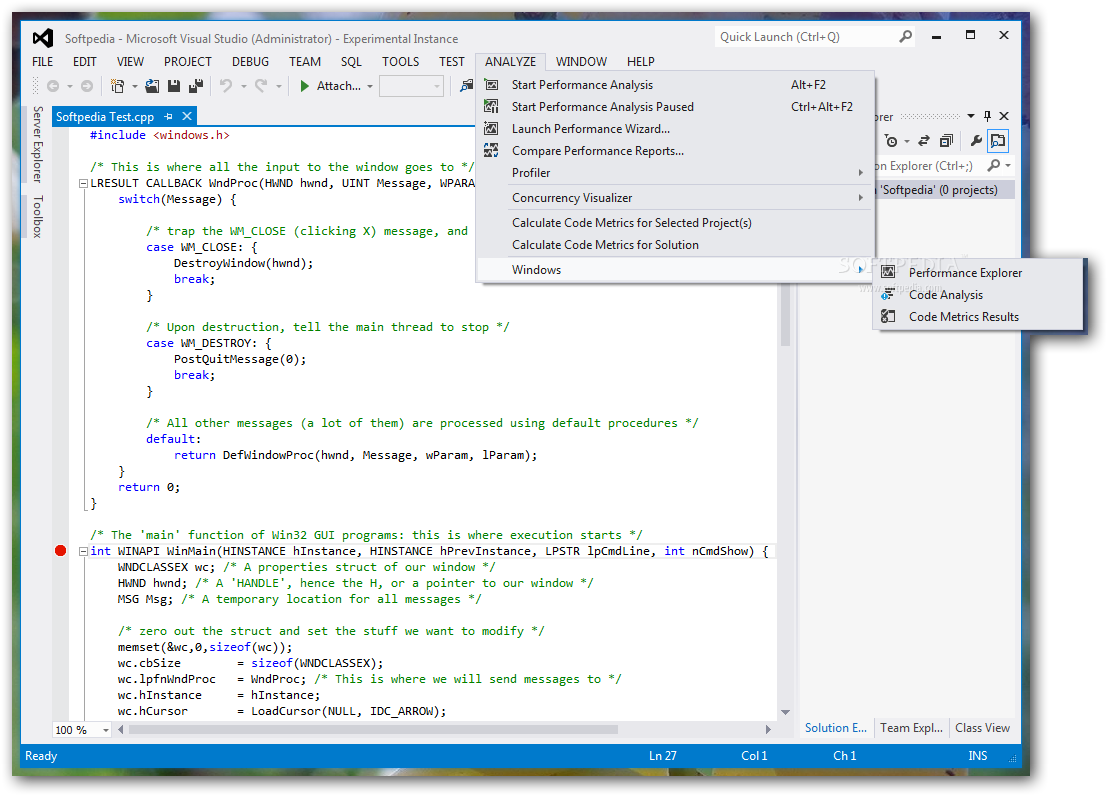Image resolution: width=1108 pixels, height=796 pixels.
Task: Open the FILE menu
Action: point(42,62)
